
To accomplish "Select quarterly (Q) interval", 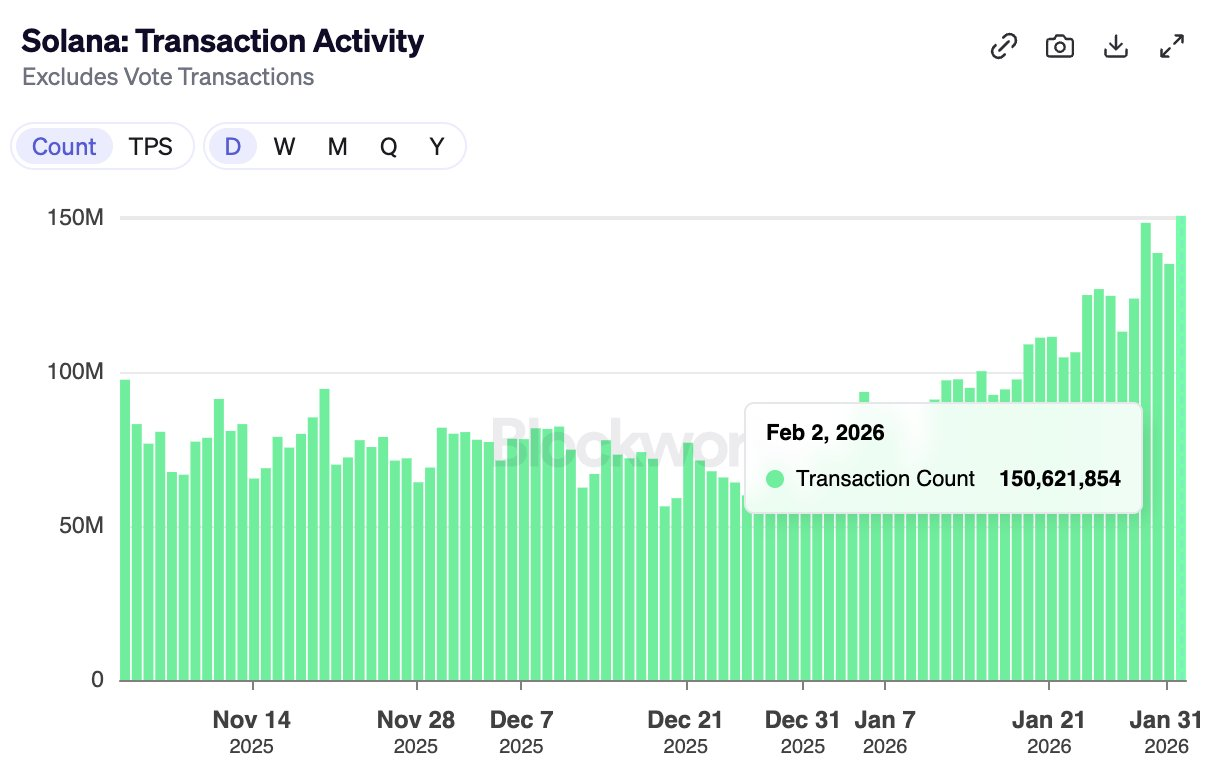I will click(388, 147).
